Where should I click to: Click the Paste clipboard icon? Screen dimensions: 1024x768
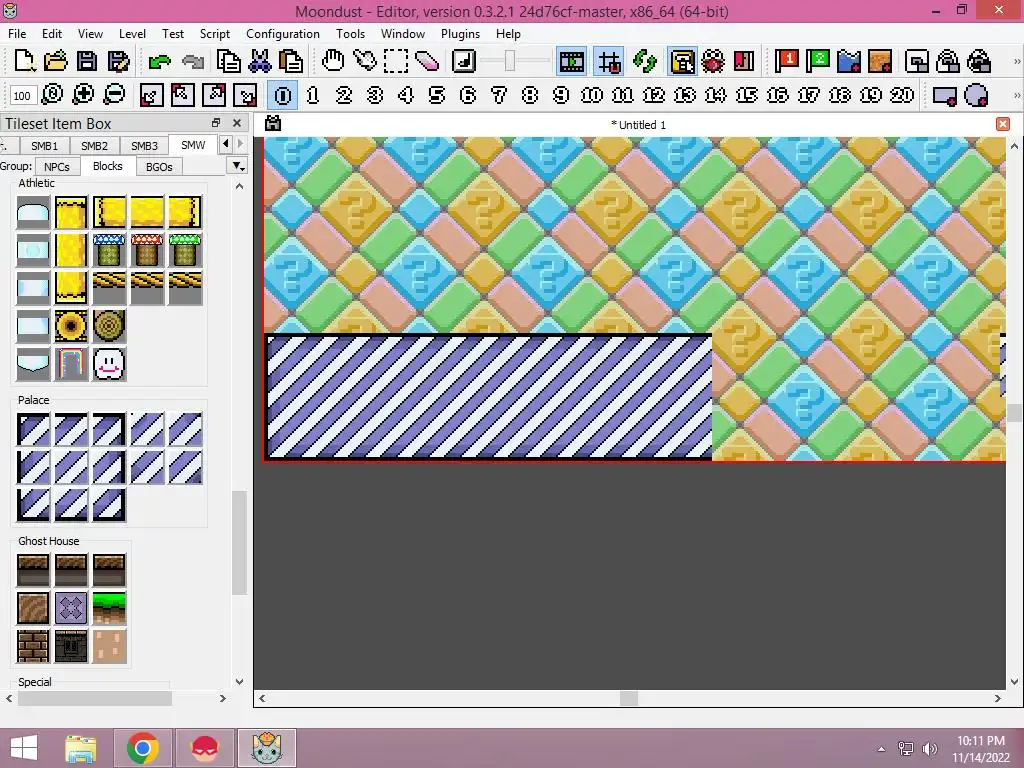[291, 61]
